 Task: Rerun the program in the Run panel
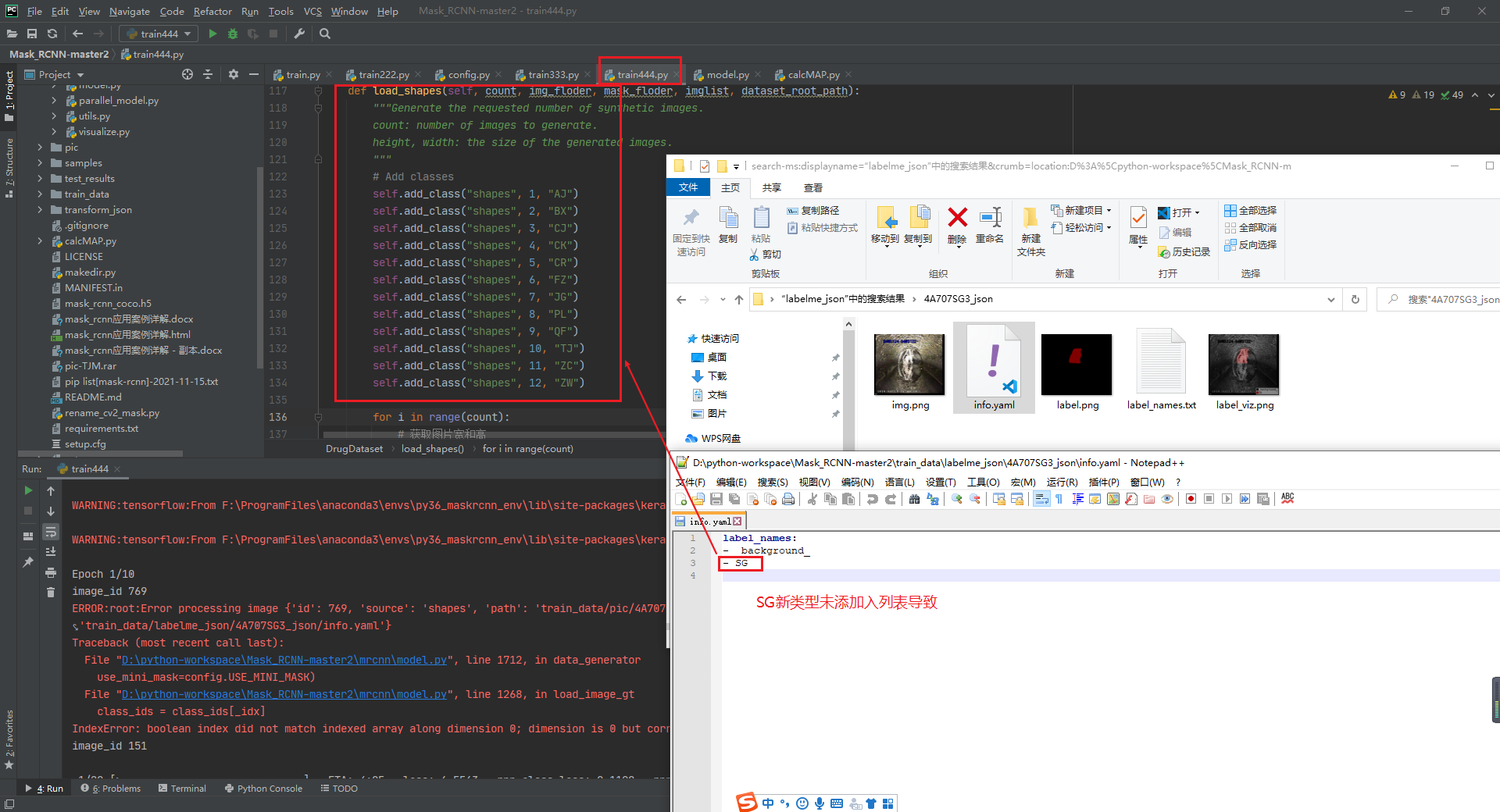point(28,490)
